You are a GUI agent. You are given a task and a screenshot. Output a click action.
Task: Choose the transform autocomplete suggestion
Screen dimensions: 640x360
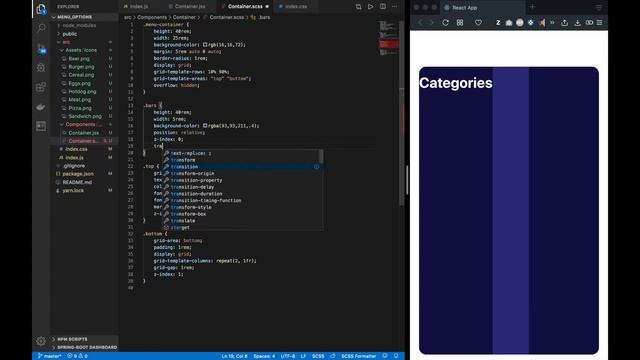[242, 160]
